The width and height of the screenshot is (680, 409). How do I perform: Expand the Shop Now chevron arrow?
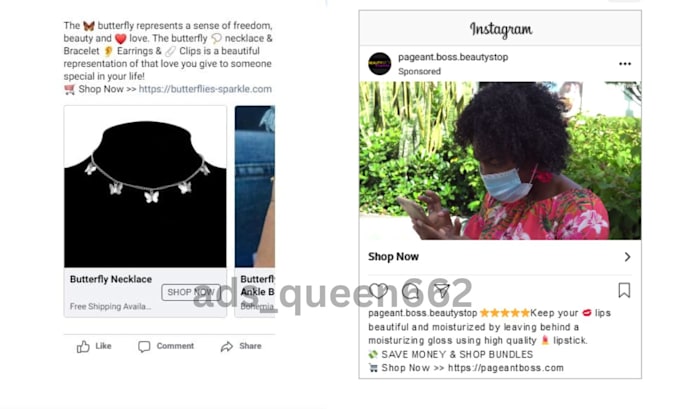point(628,257)
